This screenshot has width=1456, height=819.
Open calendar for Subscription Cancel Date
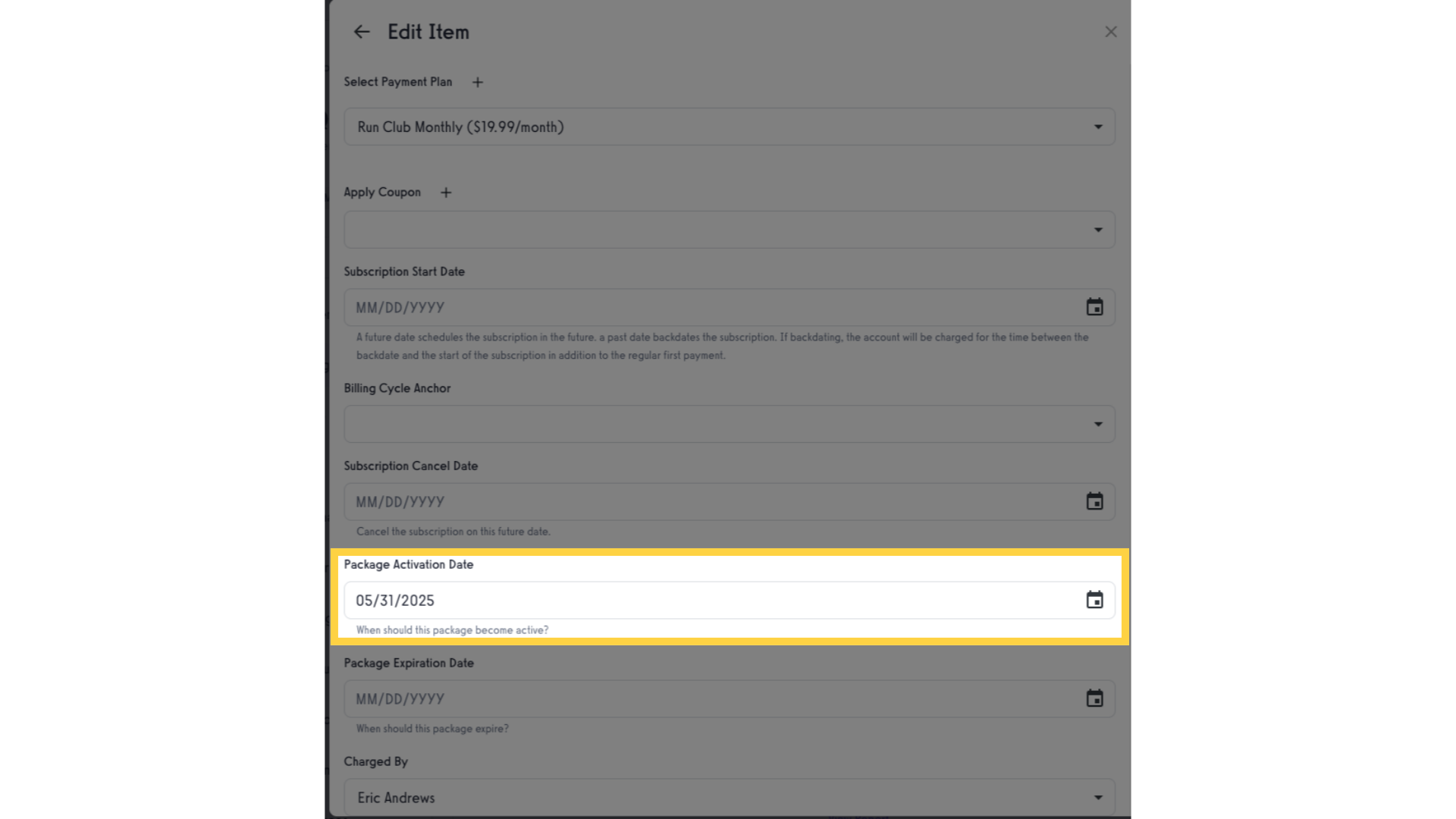(1094, 501)
